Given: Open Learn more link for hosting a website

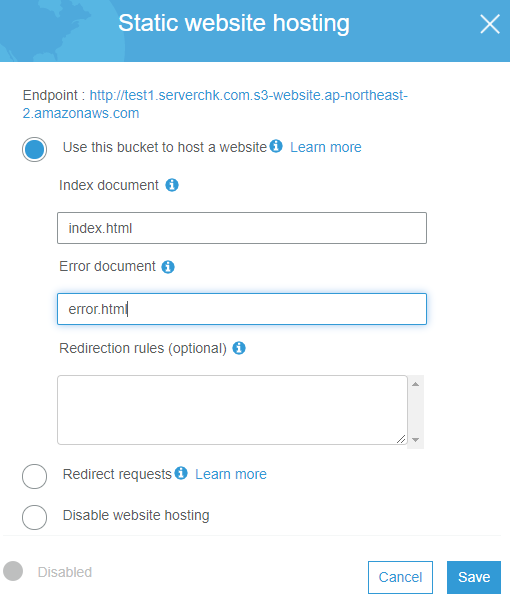Looking at the screenshot, I should 326,147.
